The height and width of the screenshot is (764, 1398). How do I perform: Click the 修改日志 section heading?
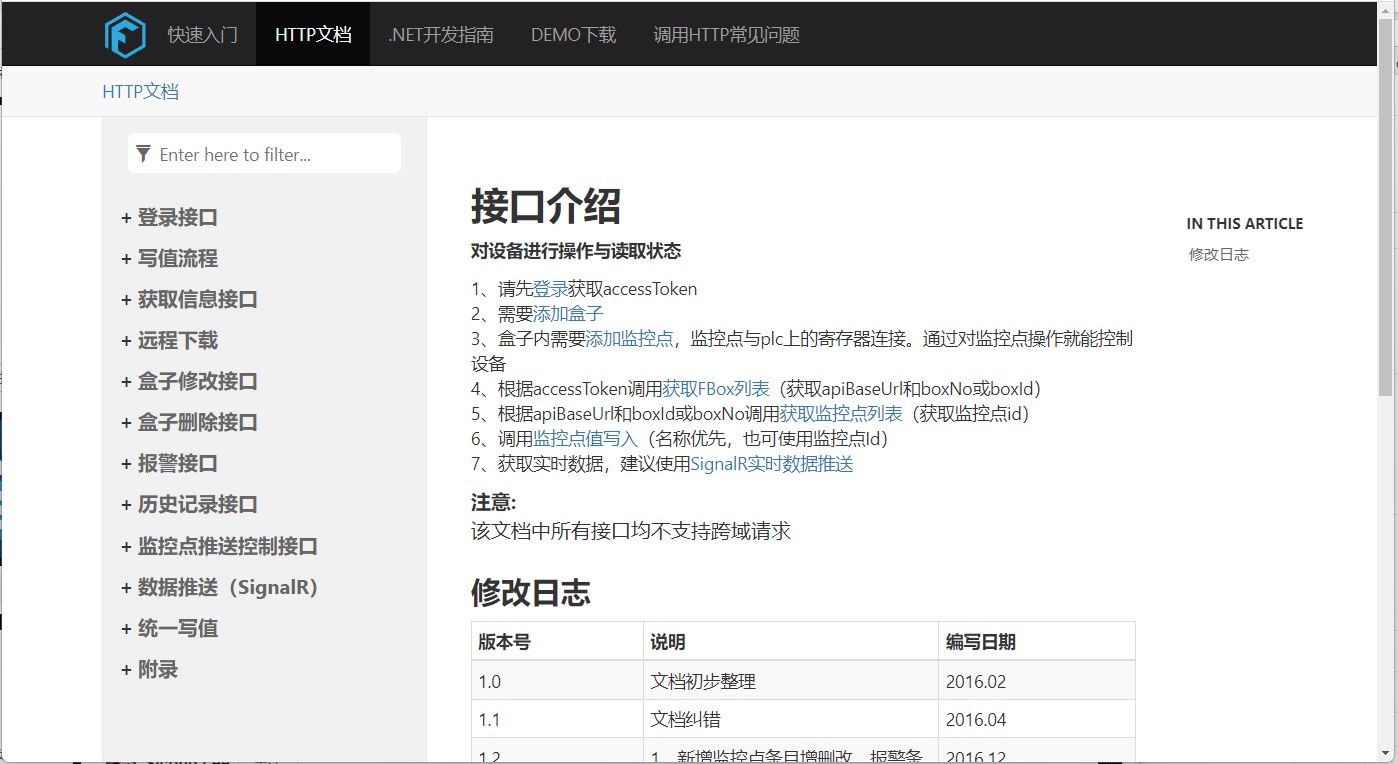tap(531, 592)
